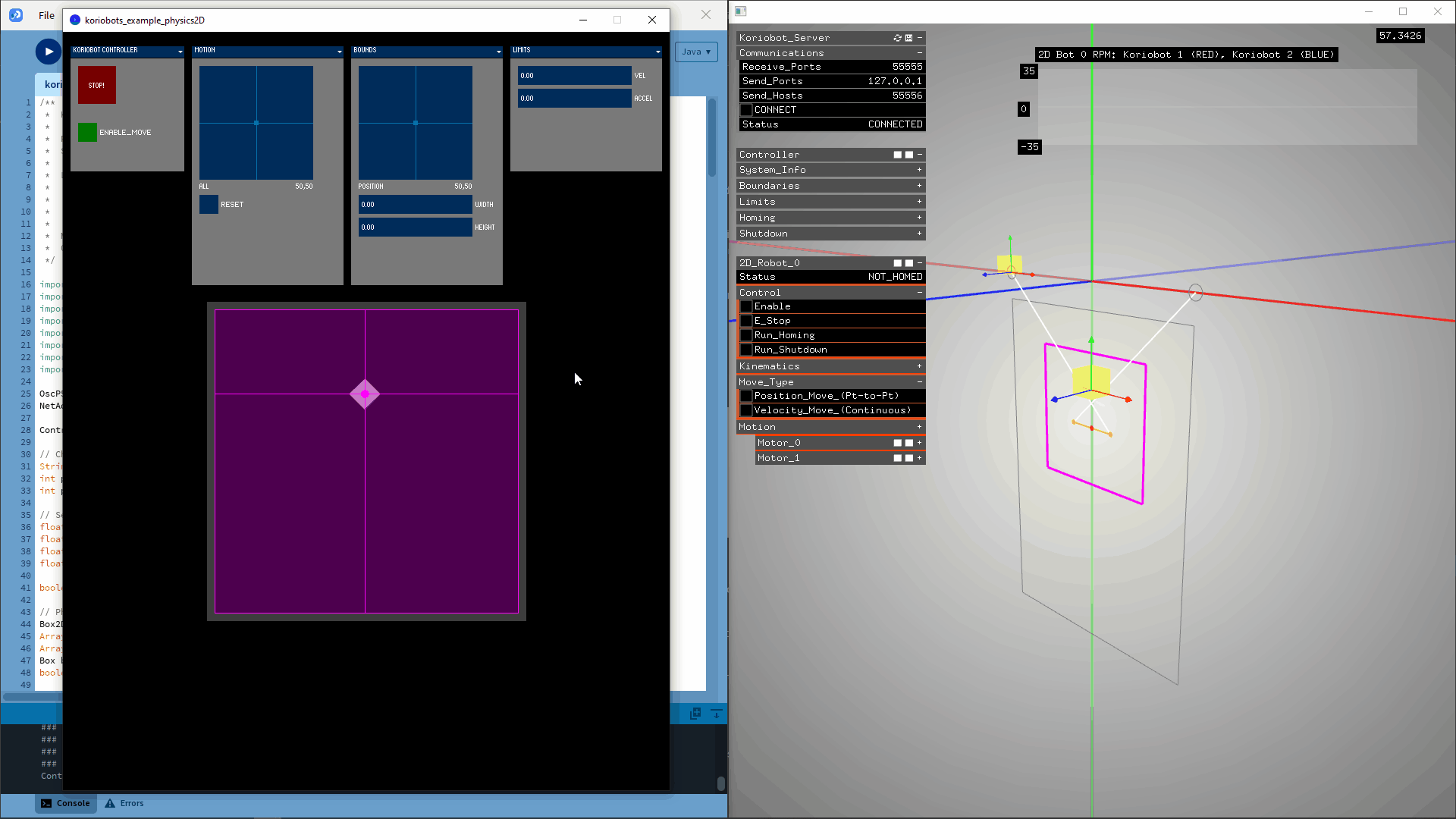Viewport: 1456px width, 819px height.
Task: Collapse the Move_Type section
Action: point(920,382)
